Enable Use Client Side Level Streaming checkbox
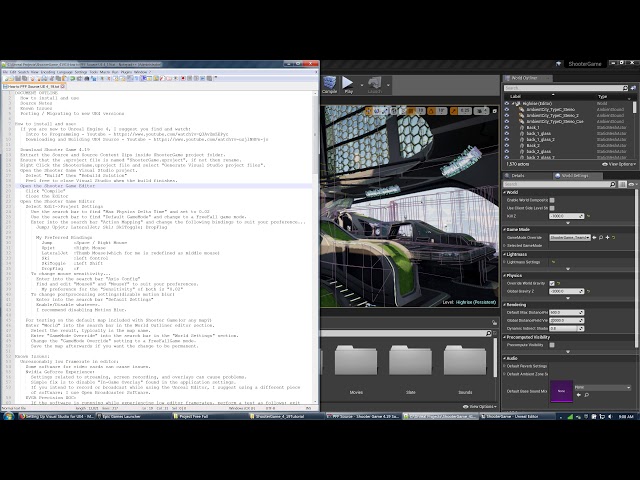This screenshot has width=640, height=480. click(x=552, y=208)
